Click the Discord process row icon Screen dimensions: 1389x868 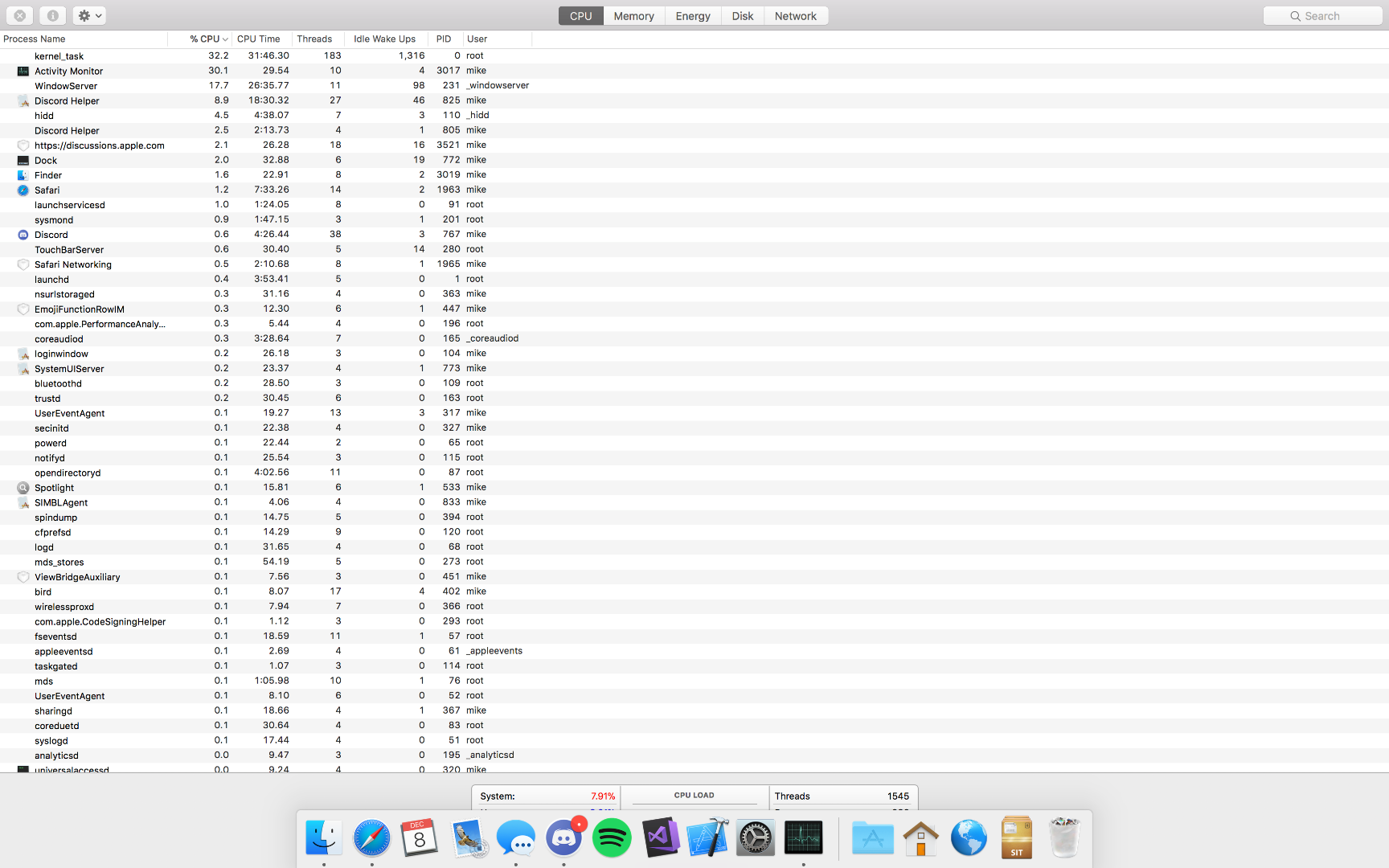pos(23,235)
